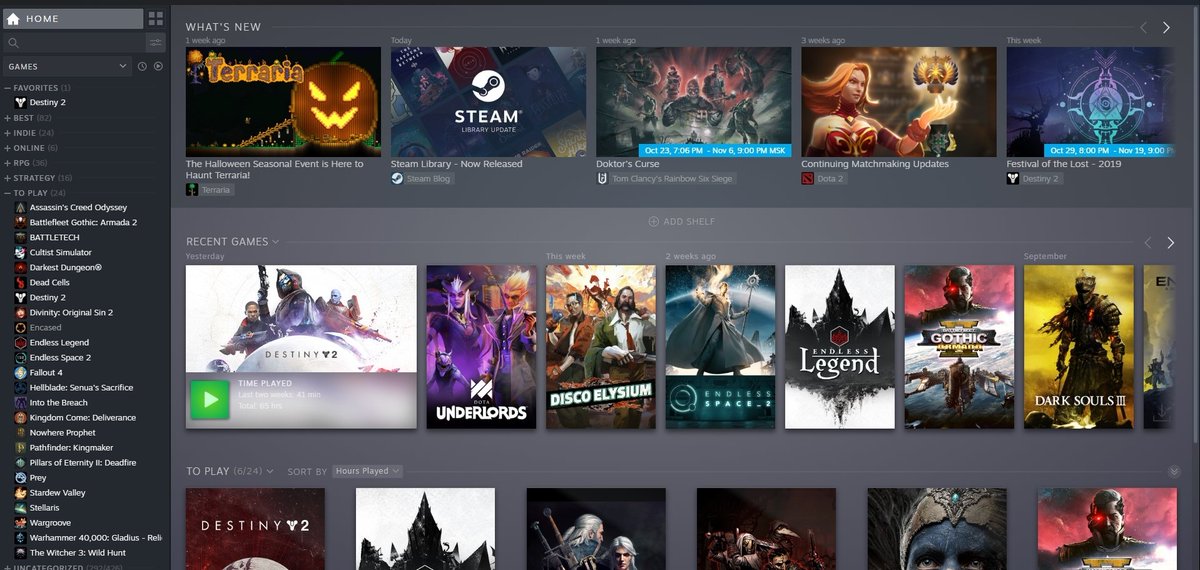Click Stardew Valley icon
1200x570 pixels.
tap(20, 492)
